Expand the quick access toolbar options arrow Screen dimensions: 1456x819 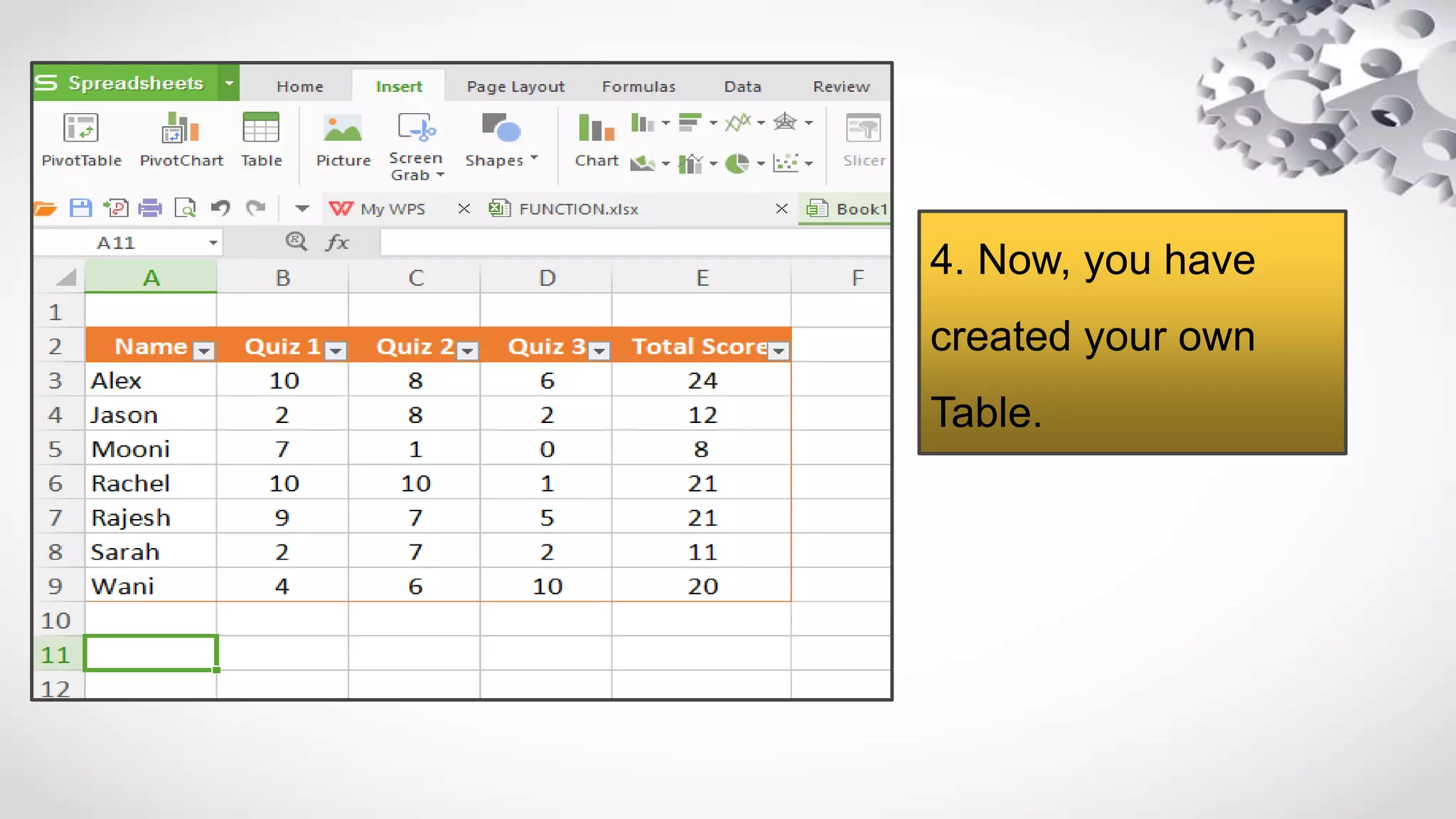point(302,209)
